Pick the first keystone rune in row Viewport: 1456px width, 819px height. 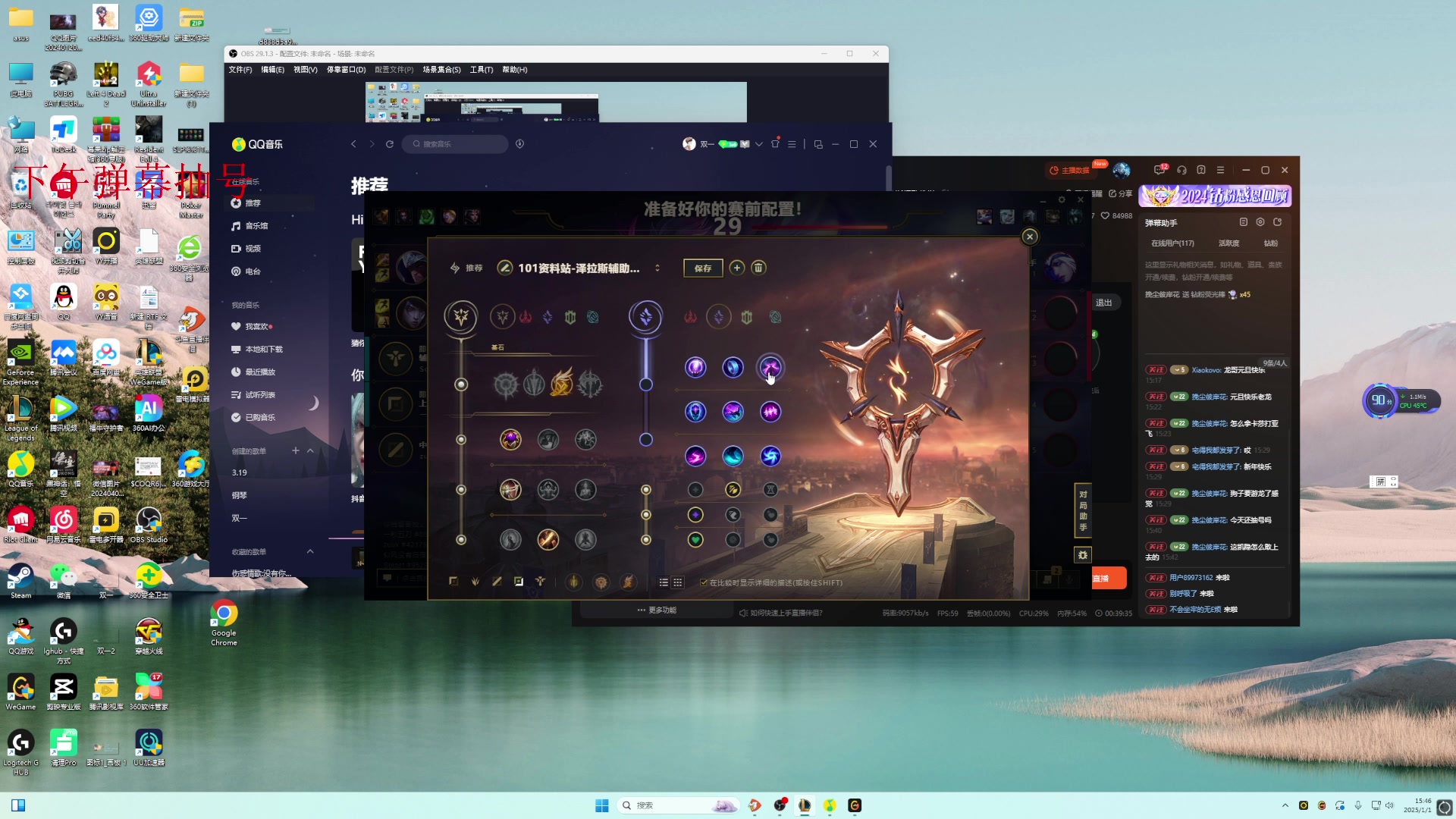pyautogui.click(x=506, y=384)
